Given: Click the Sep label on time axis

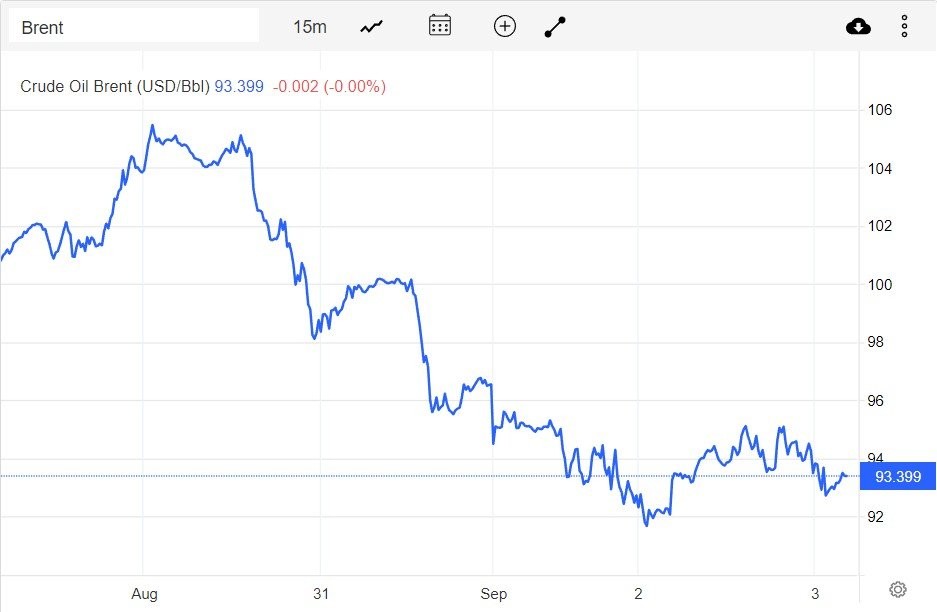Looking at the screenshot, I should coord(493,592).
